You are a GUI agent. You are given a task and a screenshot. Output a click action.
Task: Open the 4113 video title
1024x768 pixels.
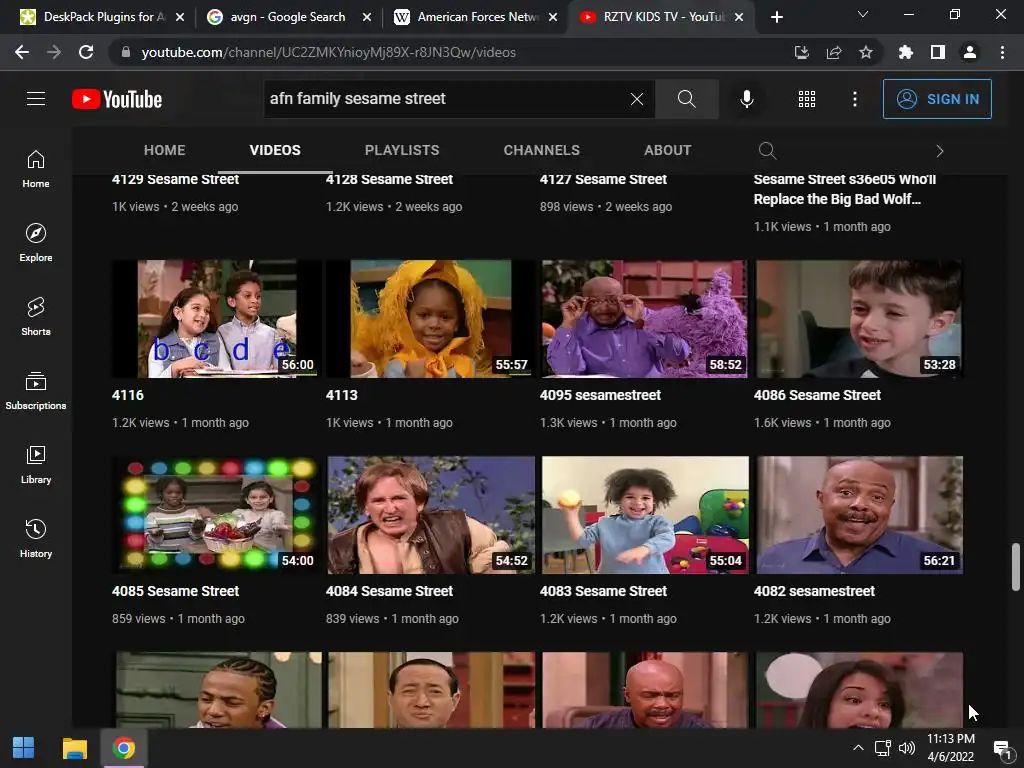[342, 395]
